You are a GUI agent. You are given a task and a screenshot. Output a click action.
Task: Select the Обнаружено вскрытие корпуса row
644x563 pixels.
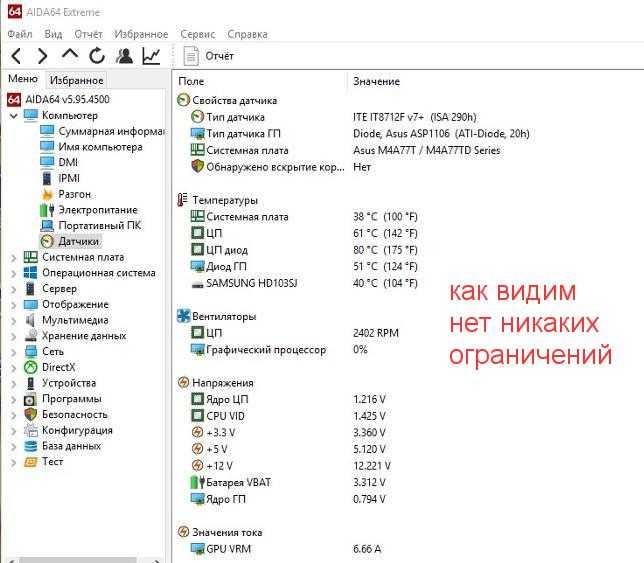pyautogui.click(x=281, y=167)
